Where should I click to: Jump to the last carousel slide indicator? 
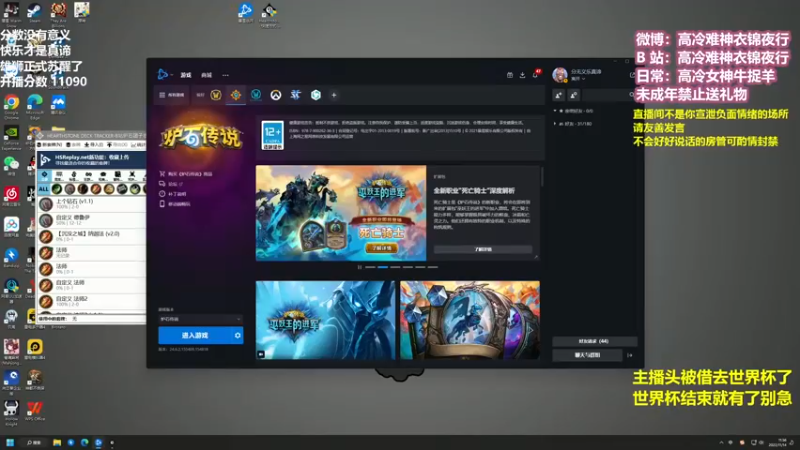(433, 267)
